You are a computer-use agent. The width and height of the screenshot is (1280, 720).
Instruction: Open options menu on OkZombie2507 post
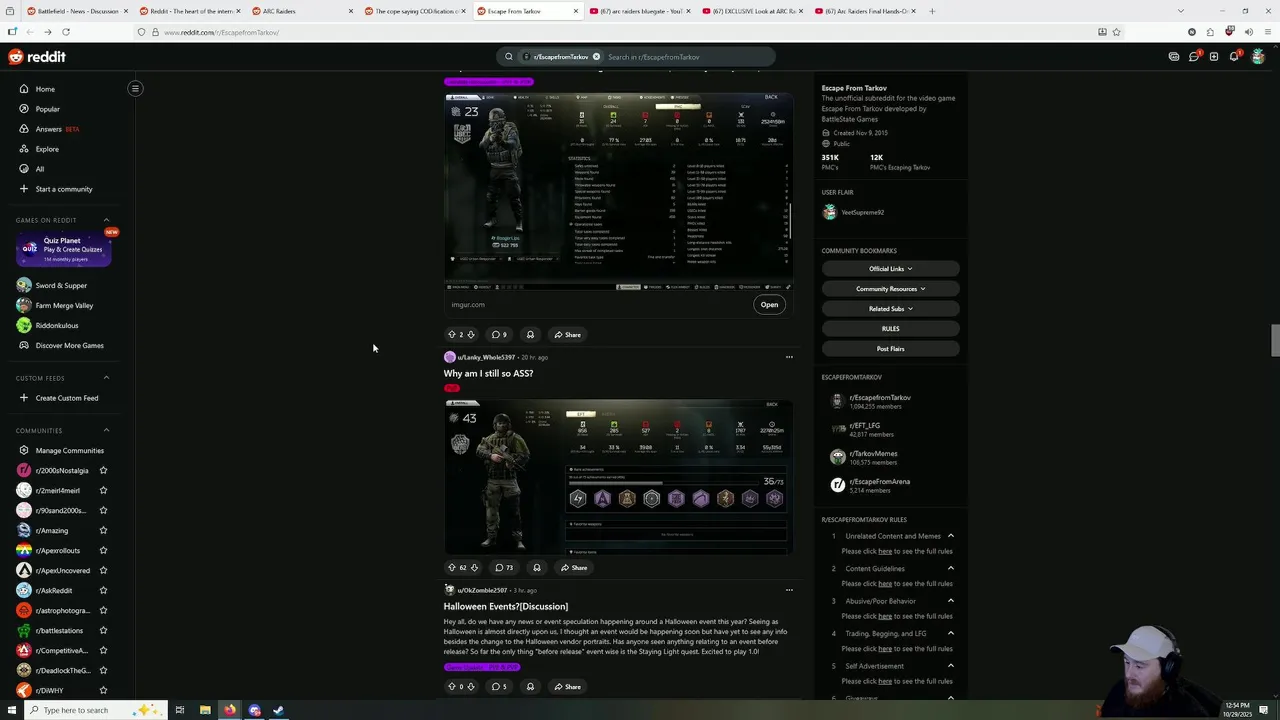pos(789,590)
